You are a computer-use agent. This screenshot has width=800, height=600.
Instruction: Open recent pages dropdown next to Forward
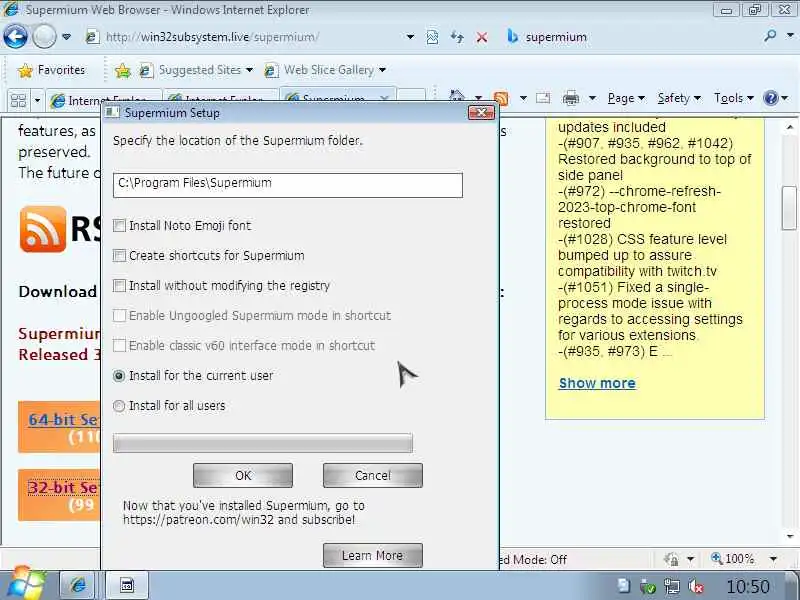(x=66, y=37)
